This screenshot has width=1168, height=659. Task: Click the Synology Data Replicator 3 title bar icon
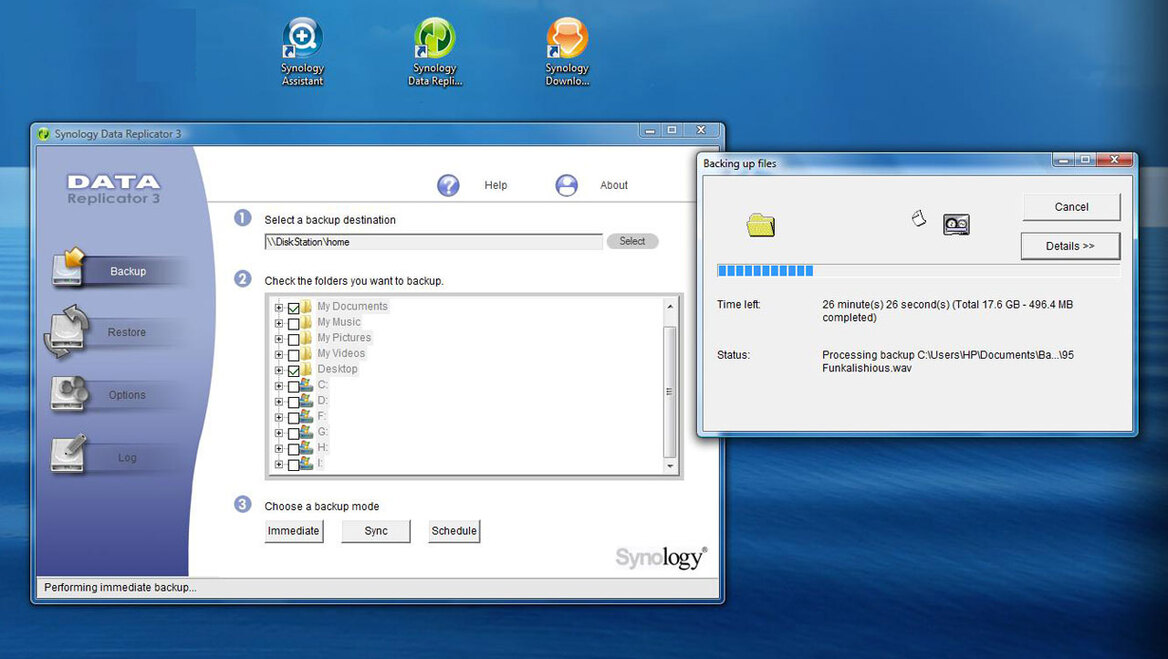(43, 134)
